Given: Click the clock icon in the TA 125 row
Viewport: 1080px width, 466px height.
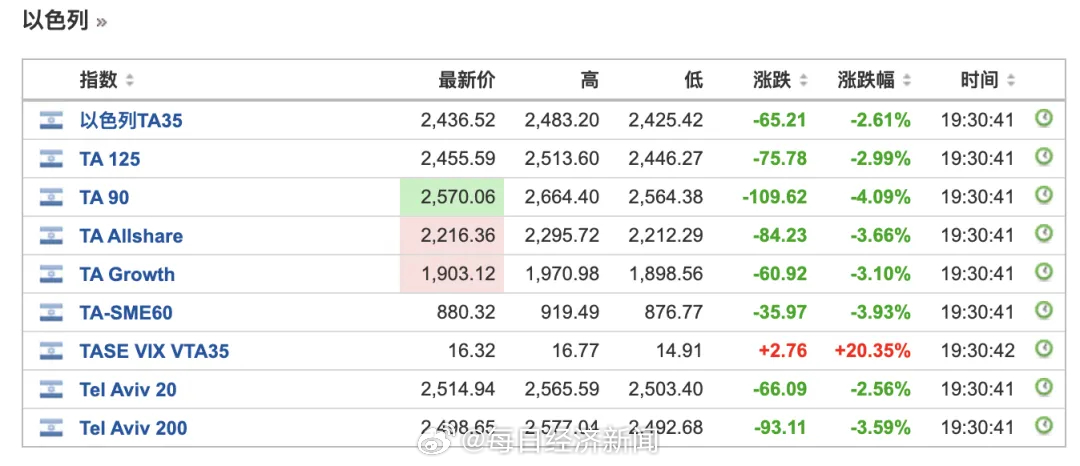Looking at the screenshot, I should [x=1044, y=158].
